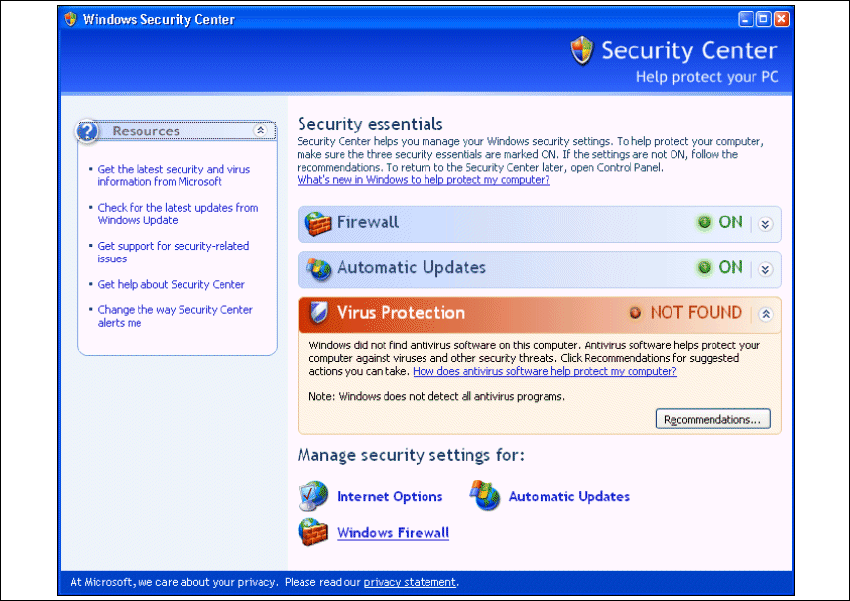The width and height of the screenshot is (850, 601).
Task: Open "What's new in Windows" help link
Action: [x=423, y=180]
